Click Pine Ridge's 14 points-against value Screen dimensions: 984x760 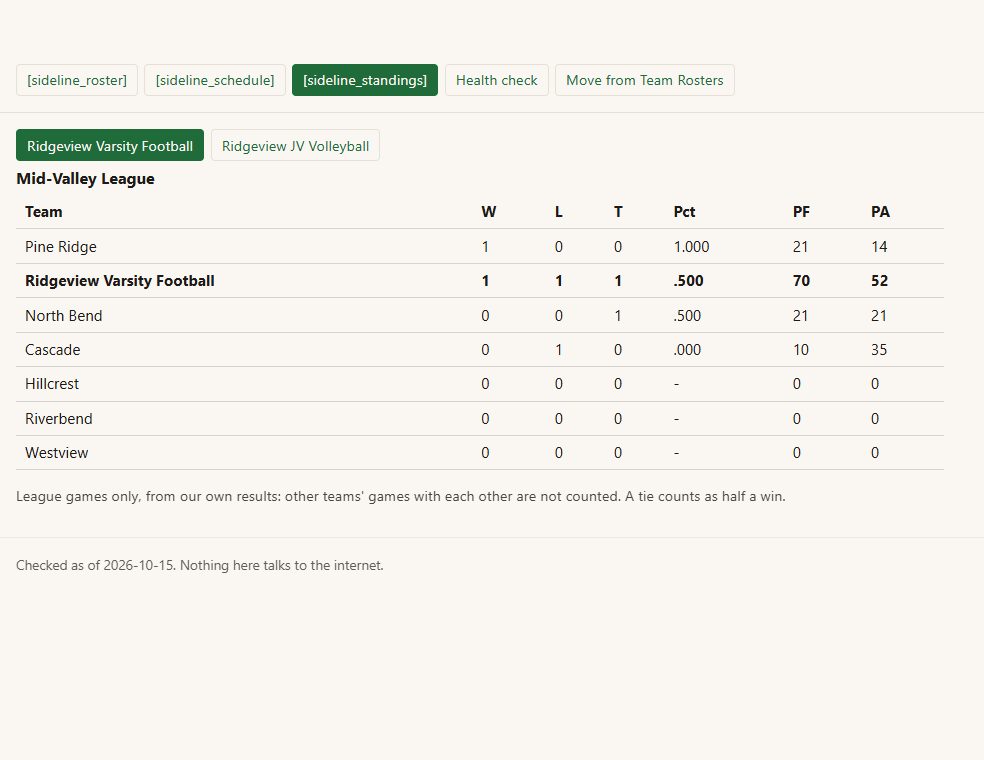[x=879, y=247]
